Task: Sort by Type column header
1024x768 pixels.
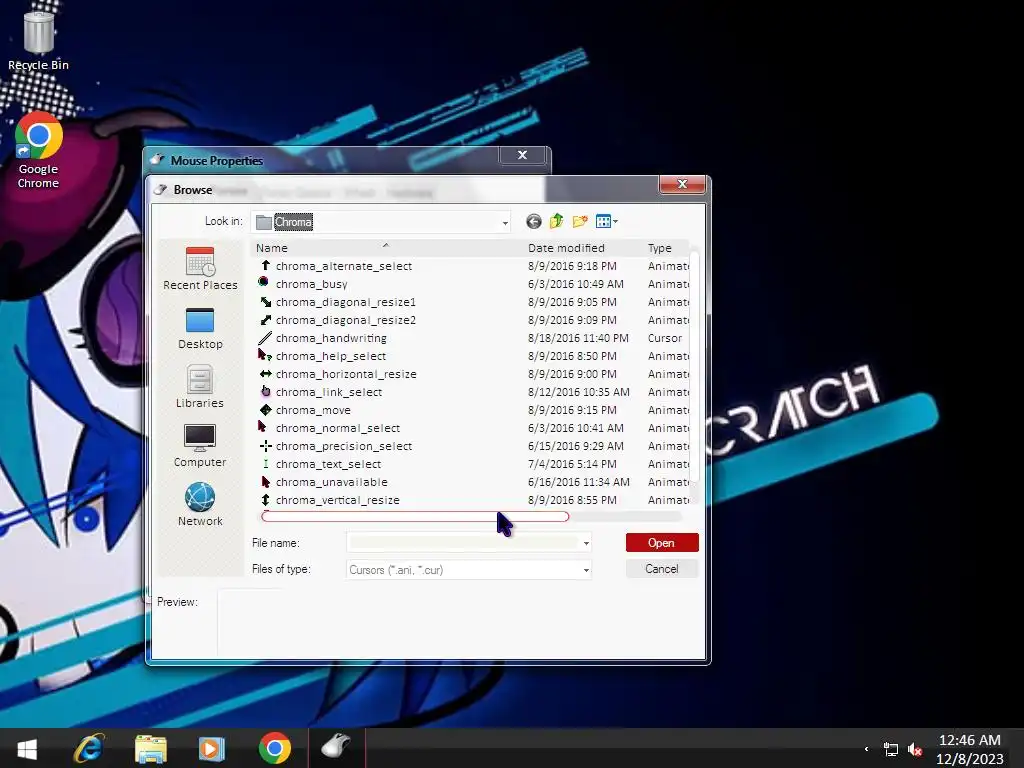Action: (x=665, y=248)
